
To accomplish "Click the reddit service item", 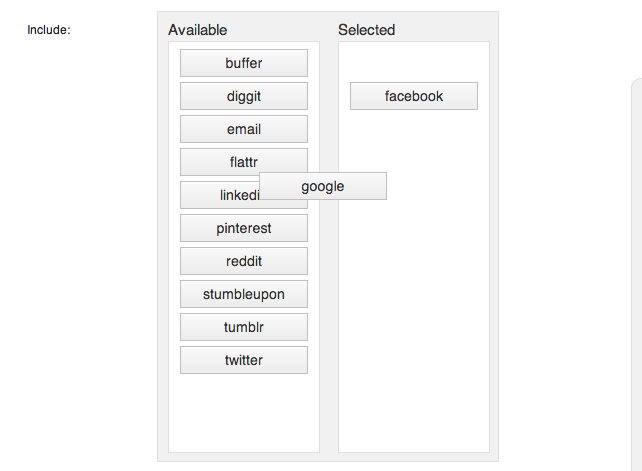I will (x=243, y=261).
